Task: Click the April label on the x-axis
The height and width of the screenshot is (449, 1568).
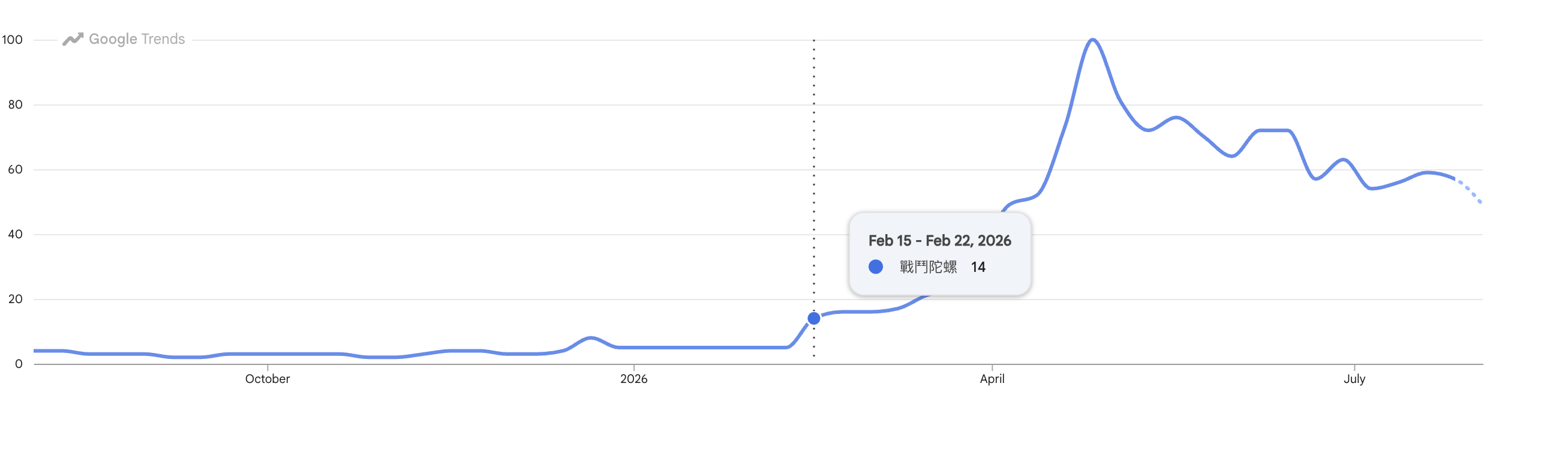Action: tap(992, 378)
